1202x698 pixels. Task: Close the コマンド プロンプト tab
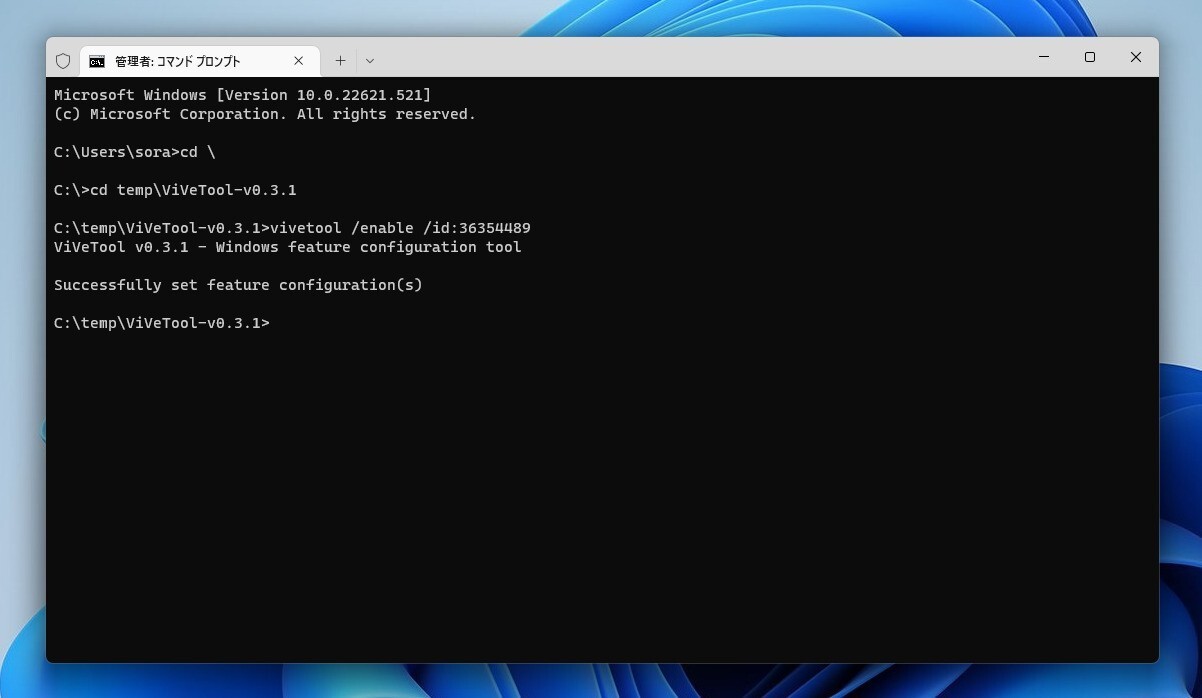click(x=298, y=61)
